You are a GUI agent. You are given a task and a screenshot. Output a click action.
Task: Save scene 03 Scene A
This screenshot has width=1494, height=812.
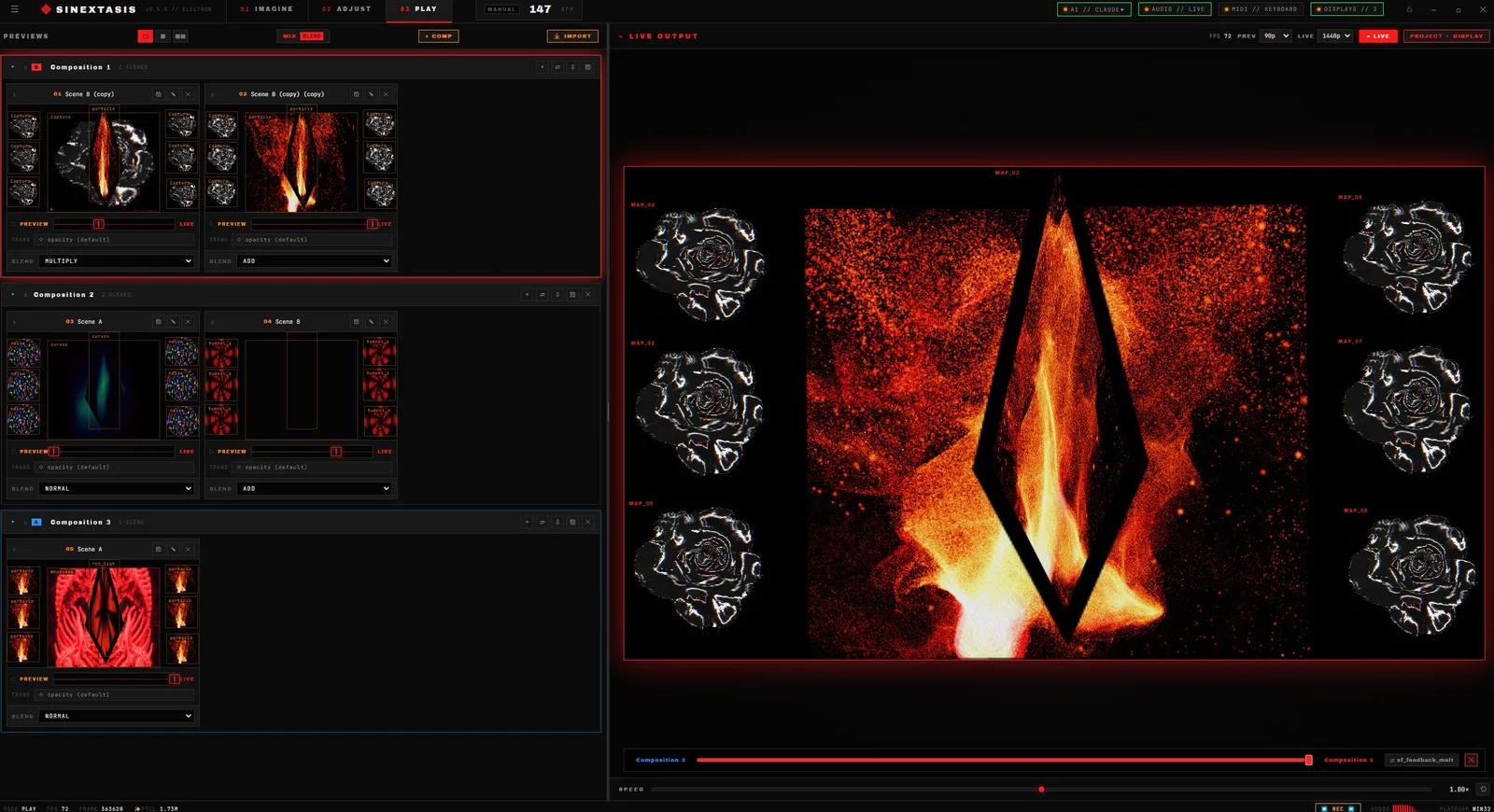pos(158,322)
